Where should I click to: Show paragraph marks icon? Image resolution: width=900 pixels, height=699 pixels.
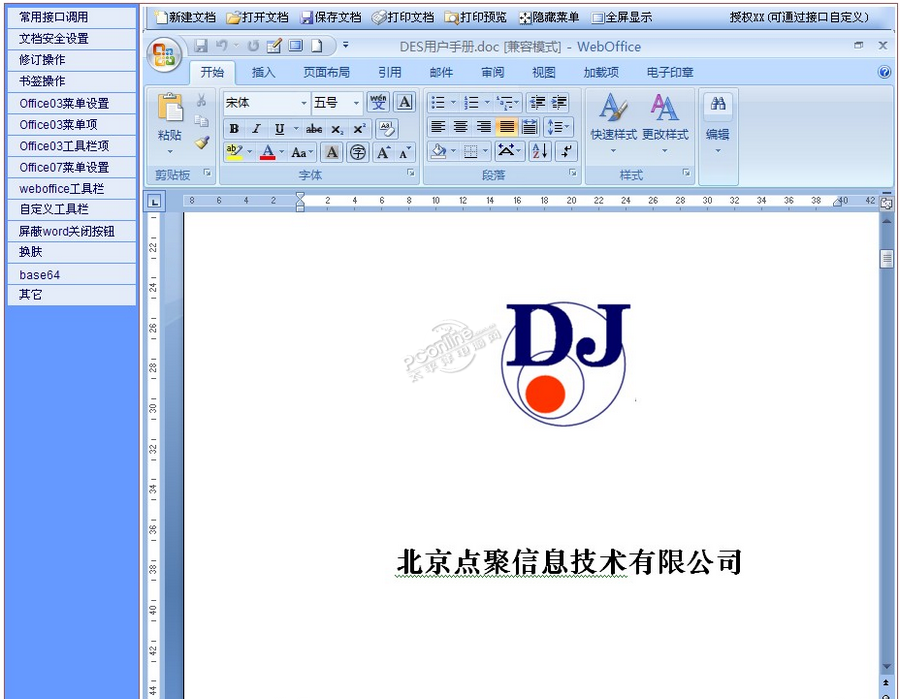[x=566, y=152]
